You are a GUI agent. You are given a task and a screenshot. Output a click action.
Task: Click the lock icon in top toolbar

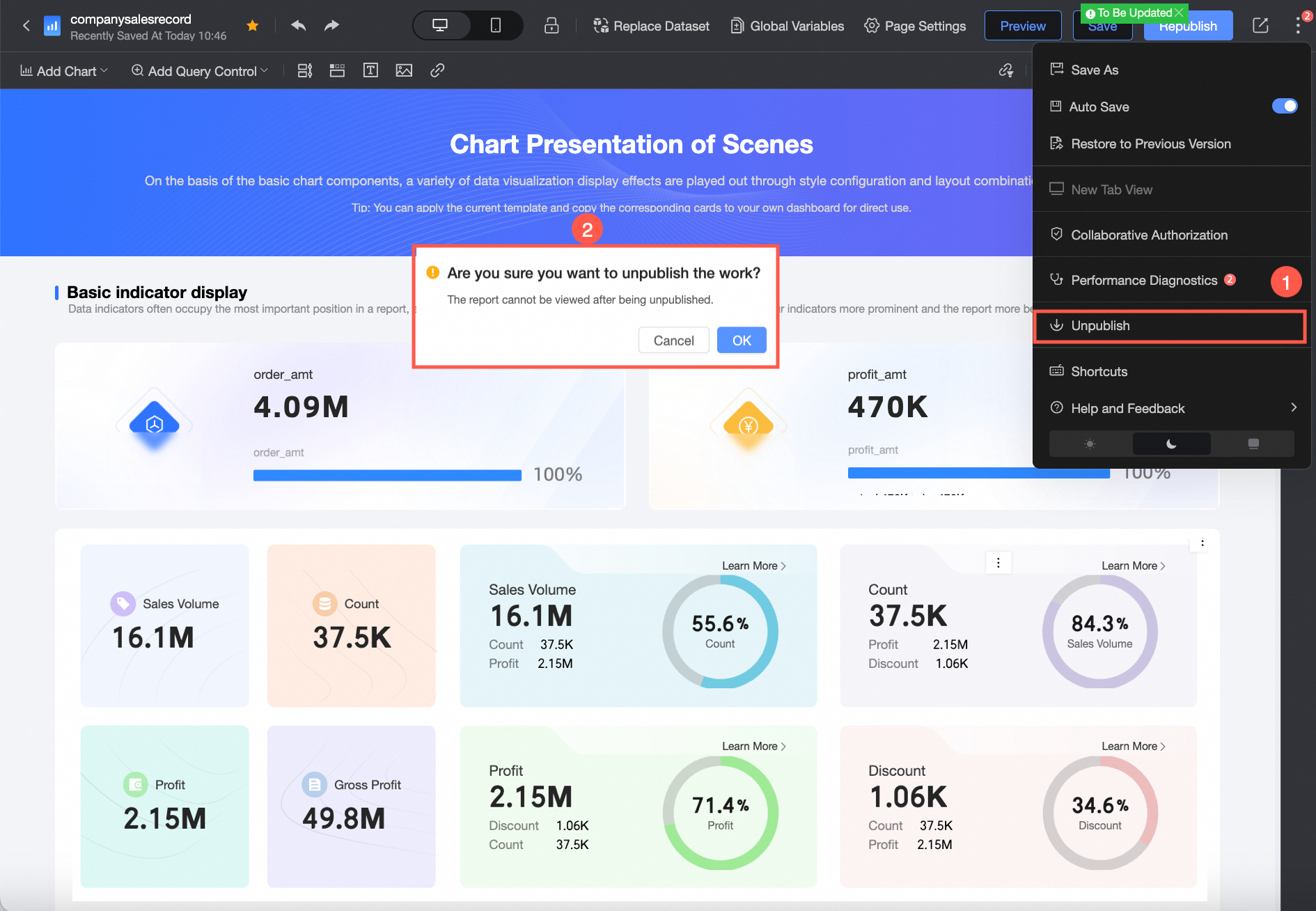tap(551, 26)
